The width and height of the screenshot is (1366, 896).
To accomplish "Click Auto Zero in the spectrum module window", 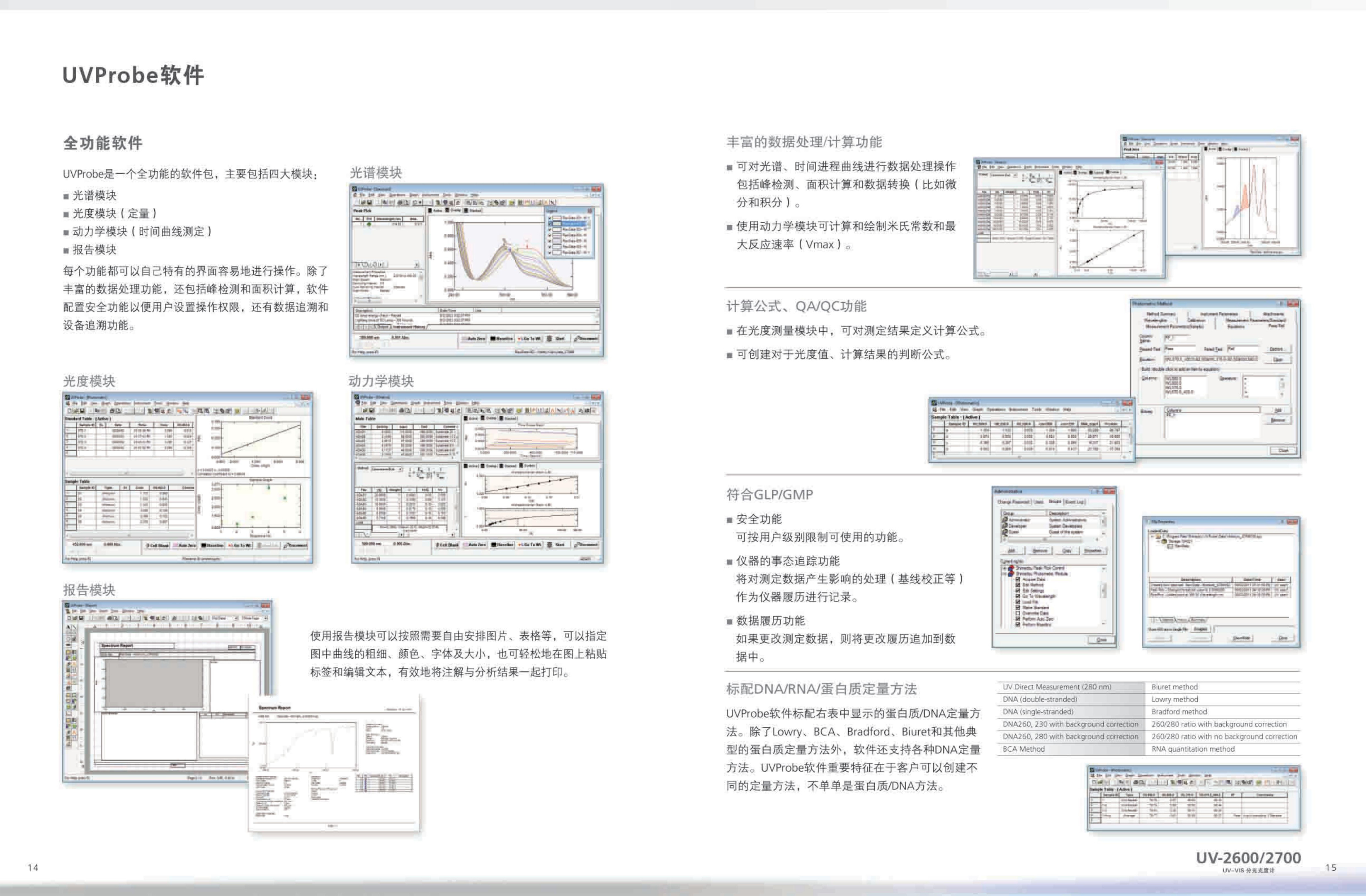I will click(473, 339).
